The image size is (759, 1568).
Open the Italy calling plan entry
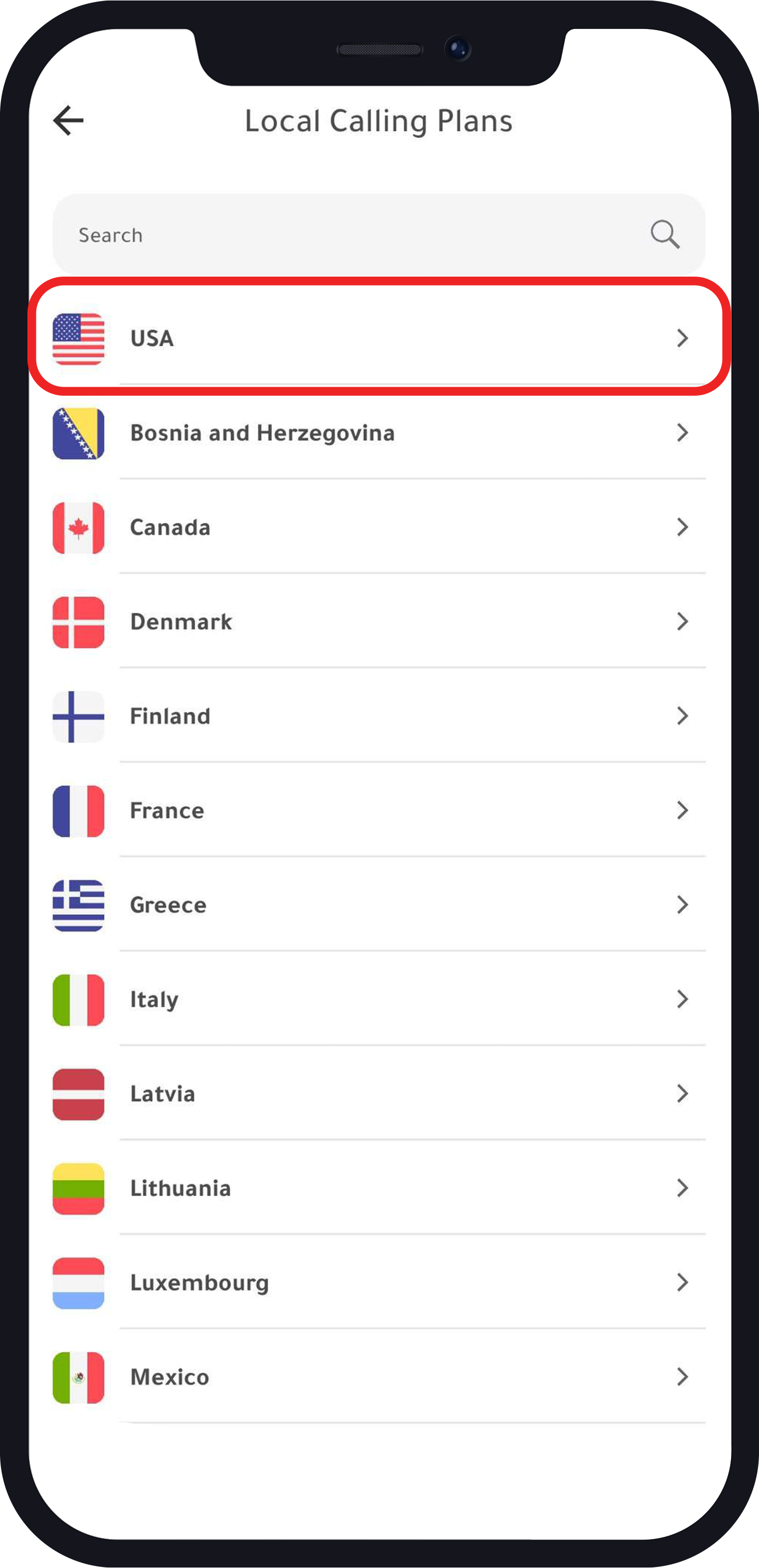tap(154, 999)
